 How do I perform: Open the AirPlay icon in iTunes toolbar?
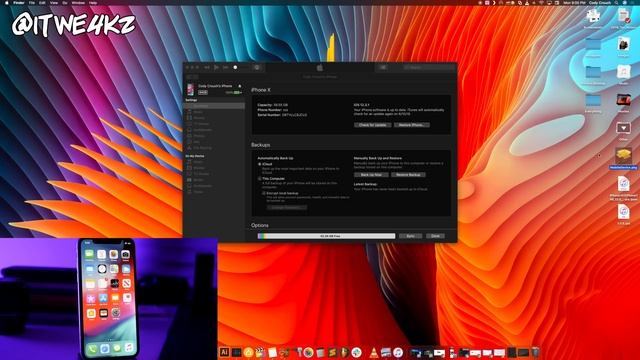pos(257,67)
